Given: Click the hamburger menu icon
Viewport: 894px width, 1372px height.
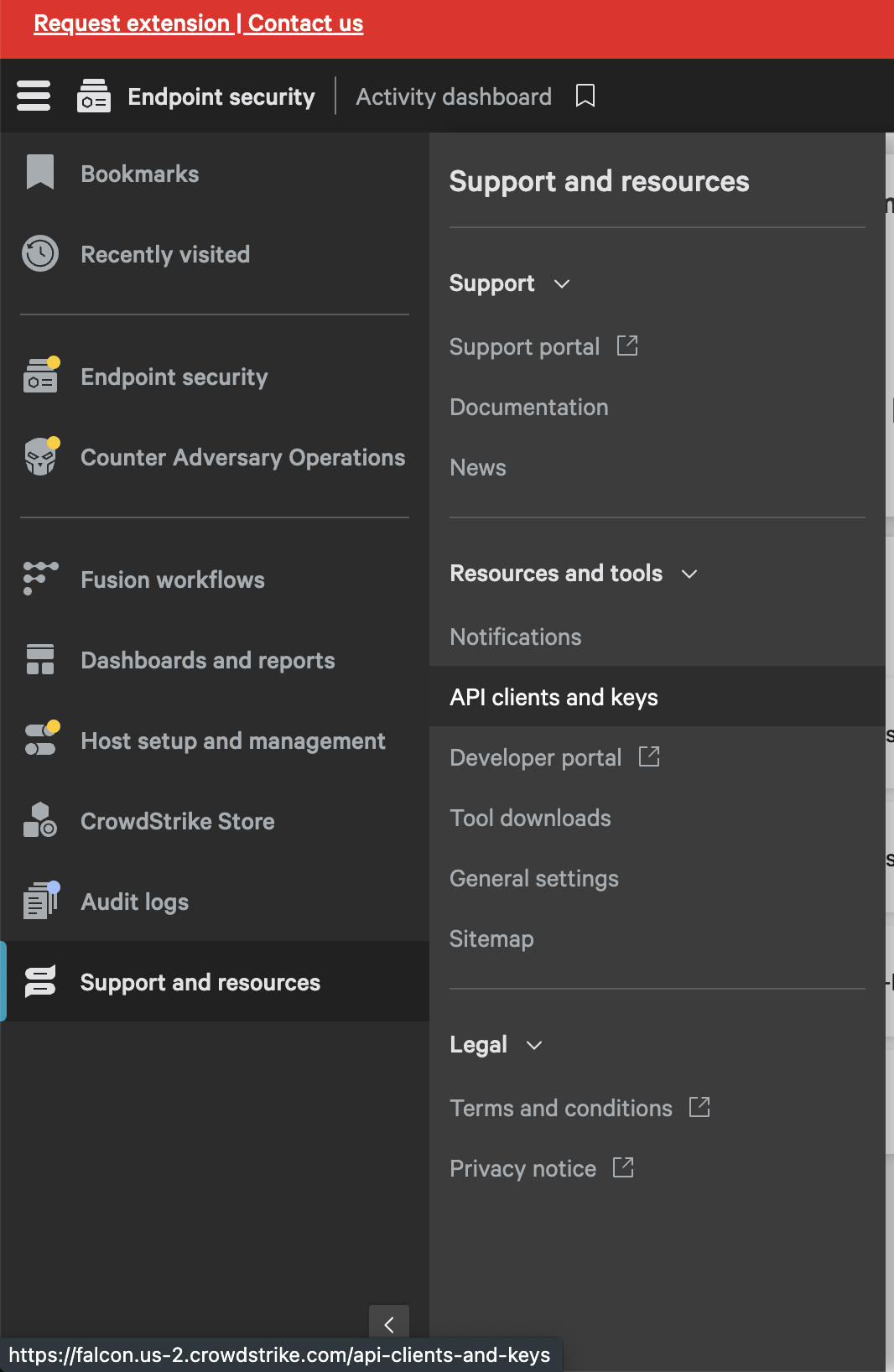Looking at the screenshot, I should pos(34,96).
